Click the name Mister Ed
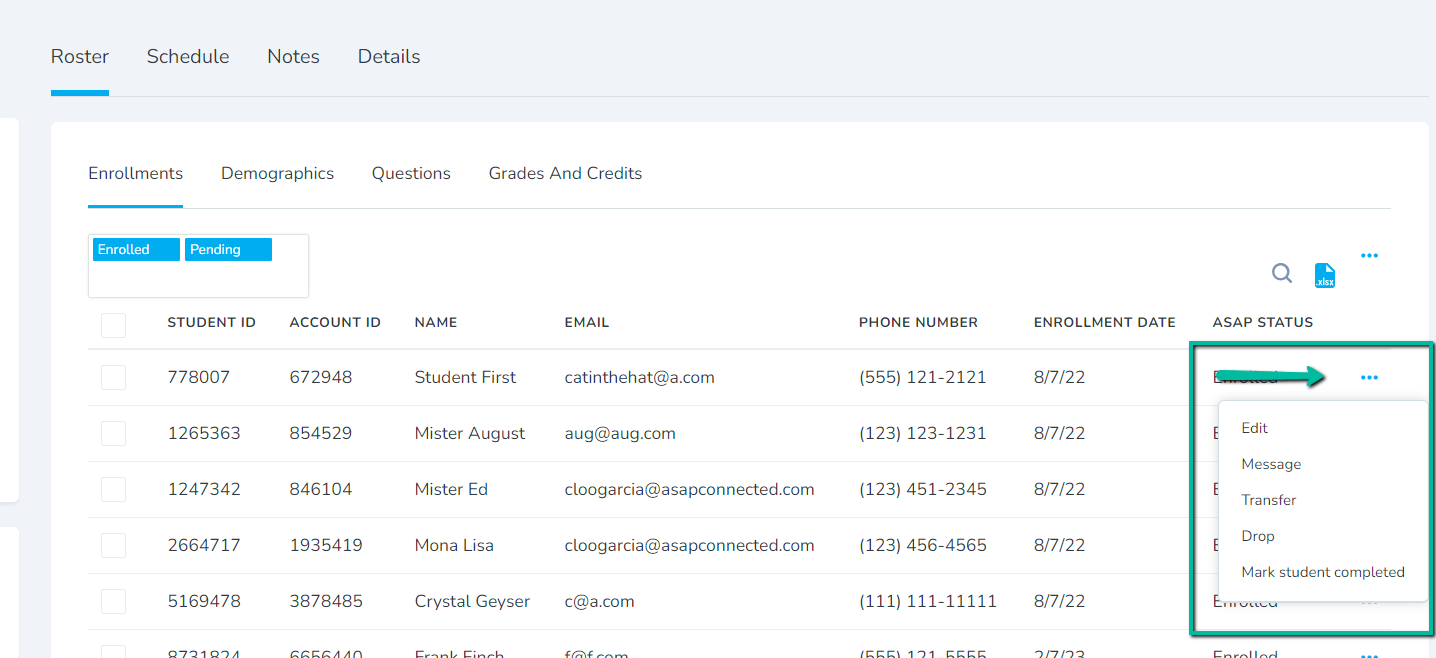 (451, 489)
